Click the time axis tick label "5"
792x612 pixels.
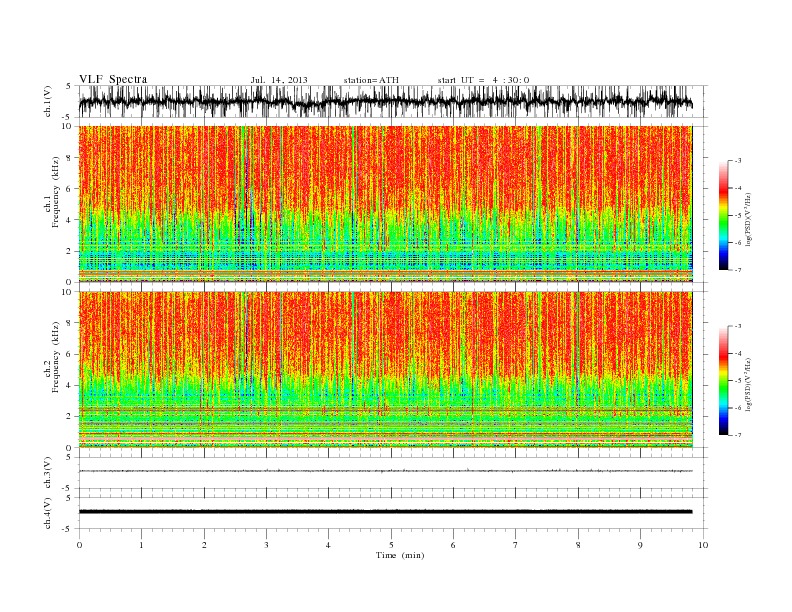point(391,545)
